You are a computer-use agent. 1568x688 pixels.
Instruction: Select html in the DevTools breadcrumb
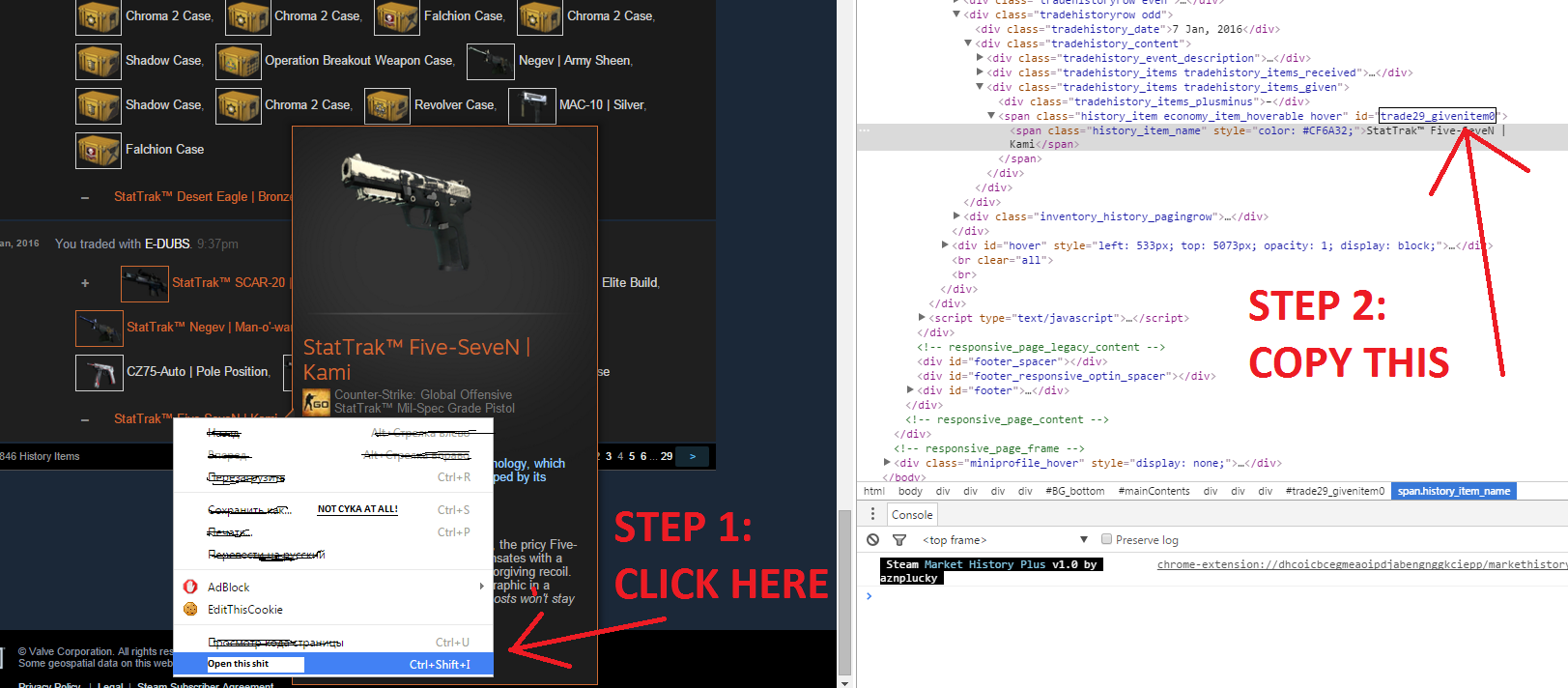click(x=874, y=491)
